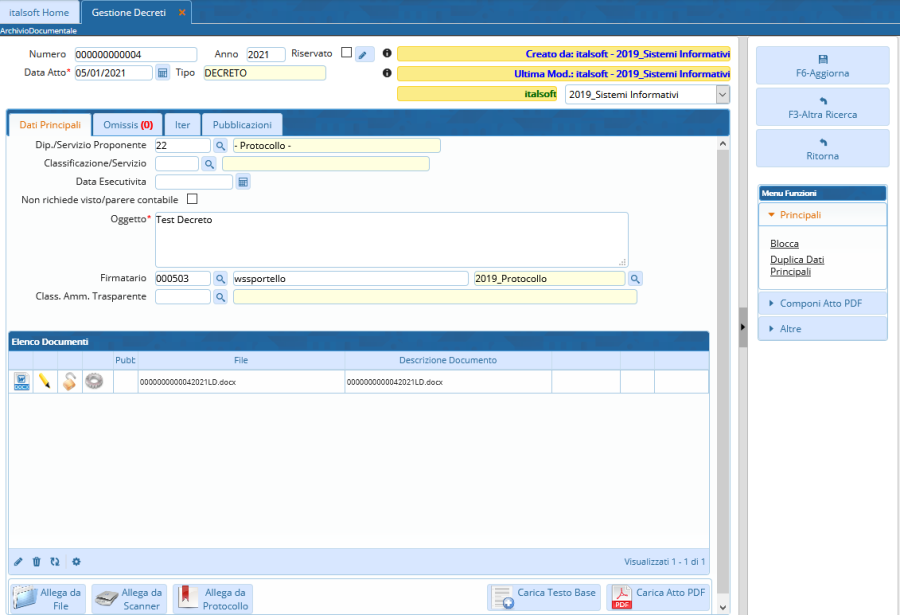Screen dimensions: 900x615
Task: Open the Pubblicazioni tab
Action: pos(242,125)
